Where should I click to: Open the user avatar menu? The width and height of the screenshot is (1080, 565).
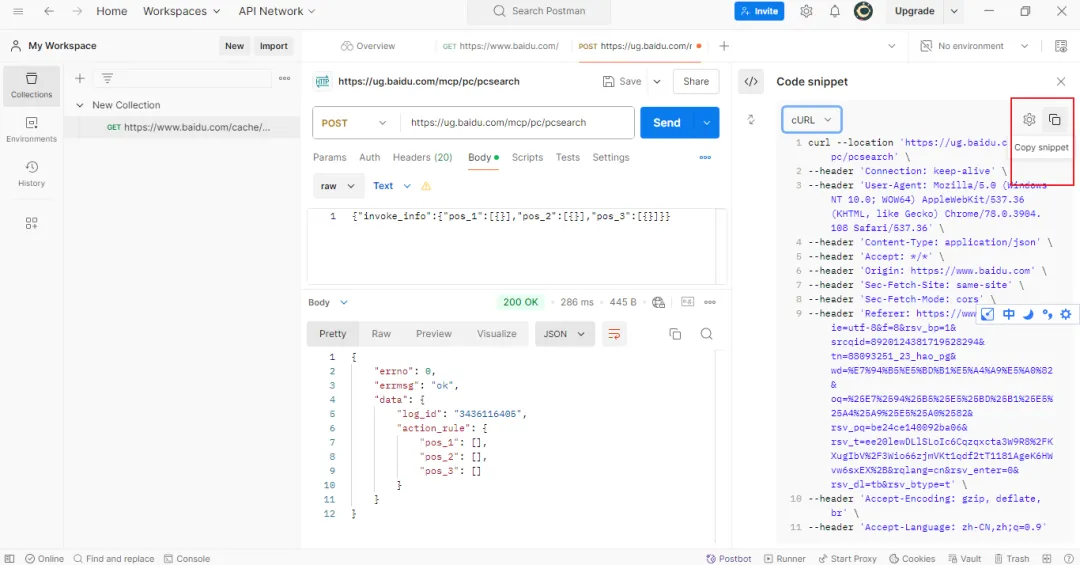(x=863, y=11)
